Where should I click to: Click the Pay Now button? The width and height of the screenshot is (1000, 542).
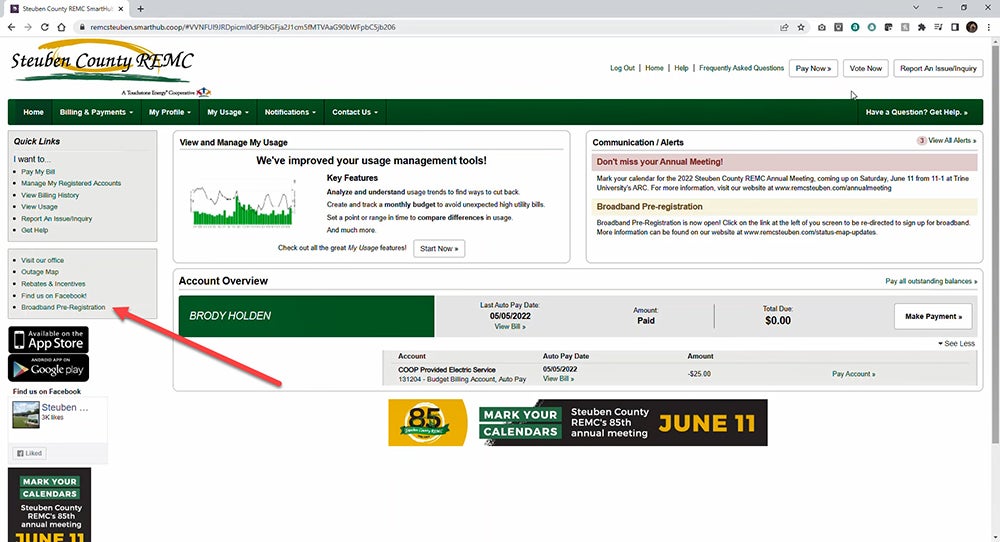(x=813, y=68)
